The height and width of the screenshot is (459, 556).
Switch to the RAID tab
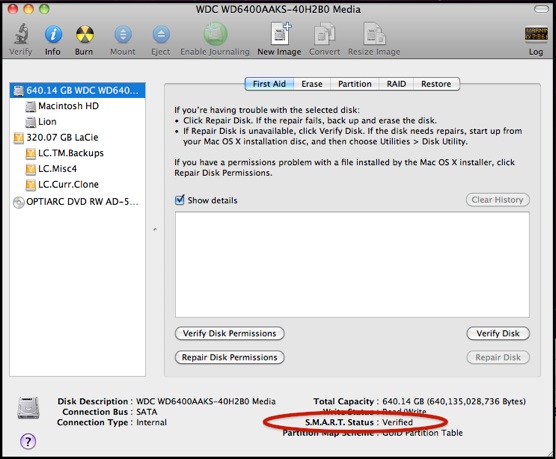[x=396, y=84]
